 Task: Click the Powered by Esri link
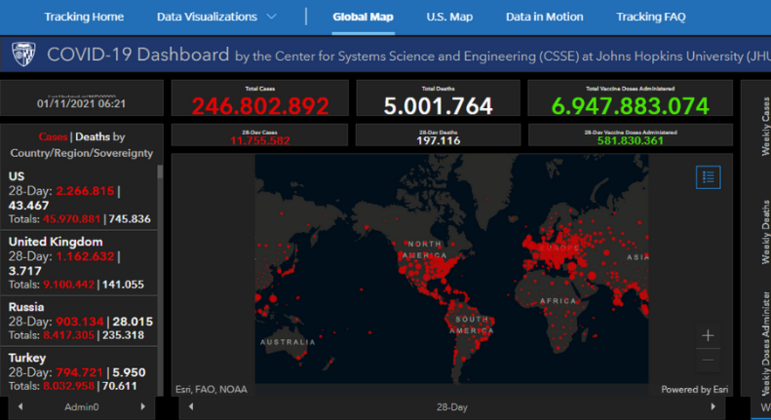point(694,390)
